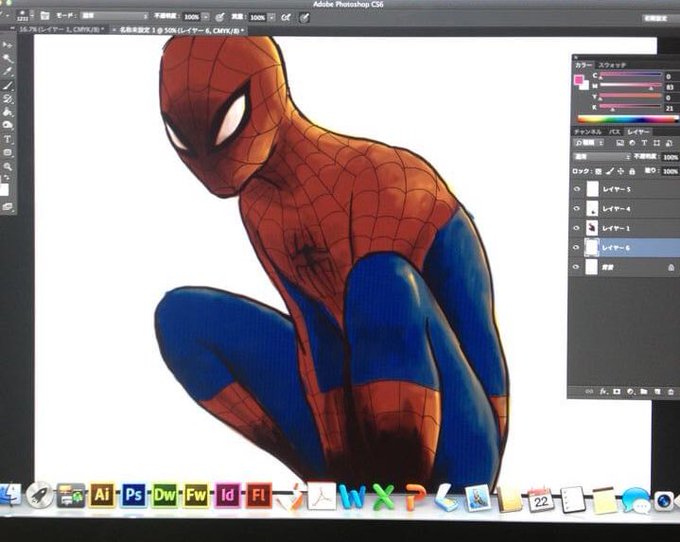Switch to the パス (Paths) tab
The height and width of the screenshot is (542, 680).
coord(614,132)
